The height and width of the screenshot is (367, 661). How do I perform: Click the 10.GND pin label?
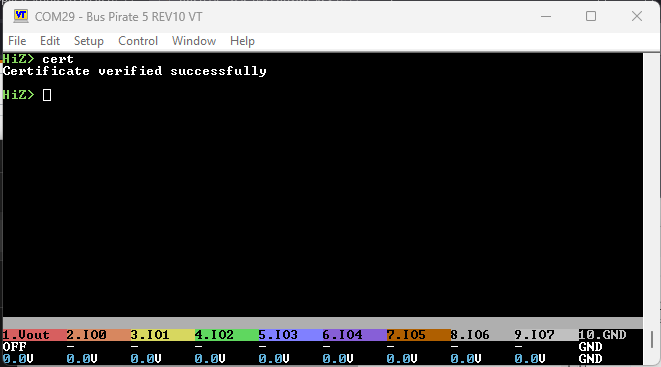pos(602,335)
